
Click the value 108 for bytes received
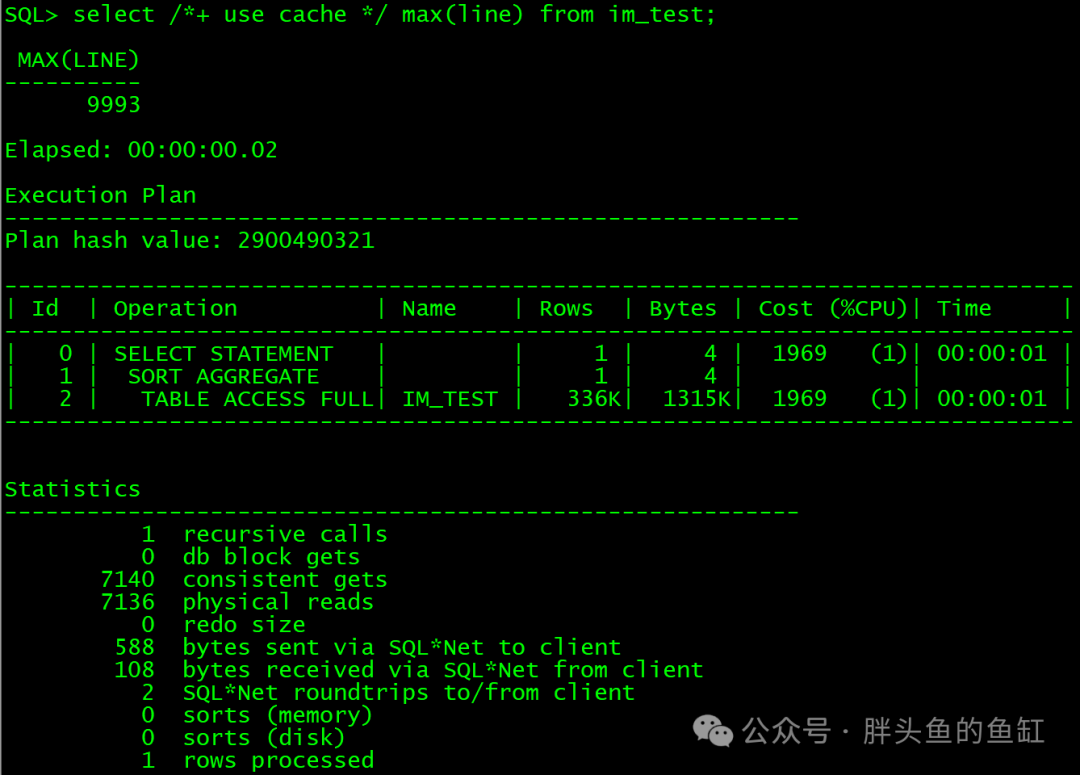click(134, 670)
